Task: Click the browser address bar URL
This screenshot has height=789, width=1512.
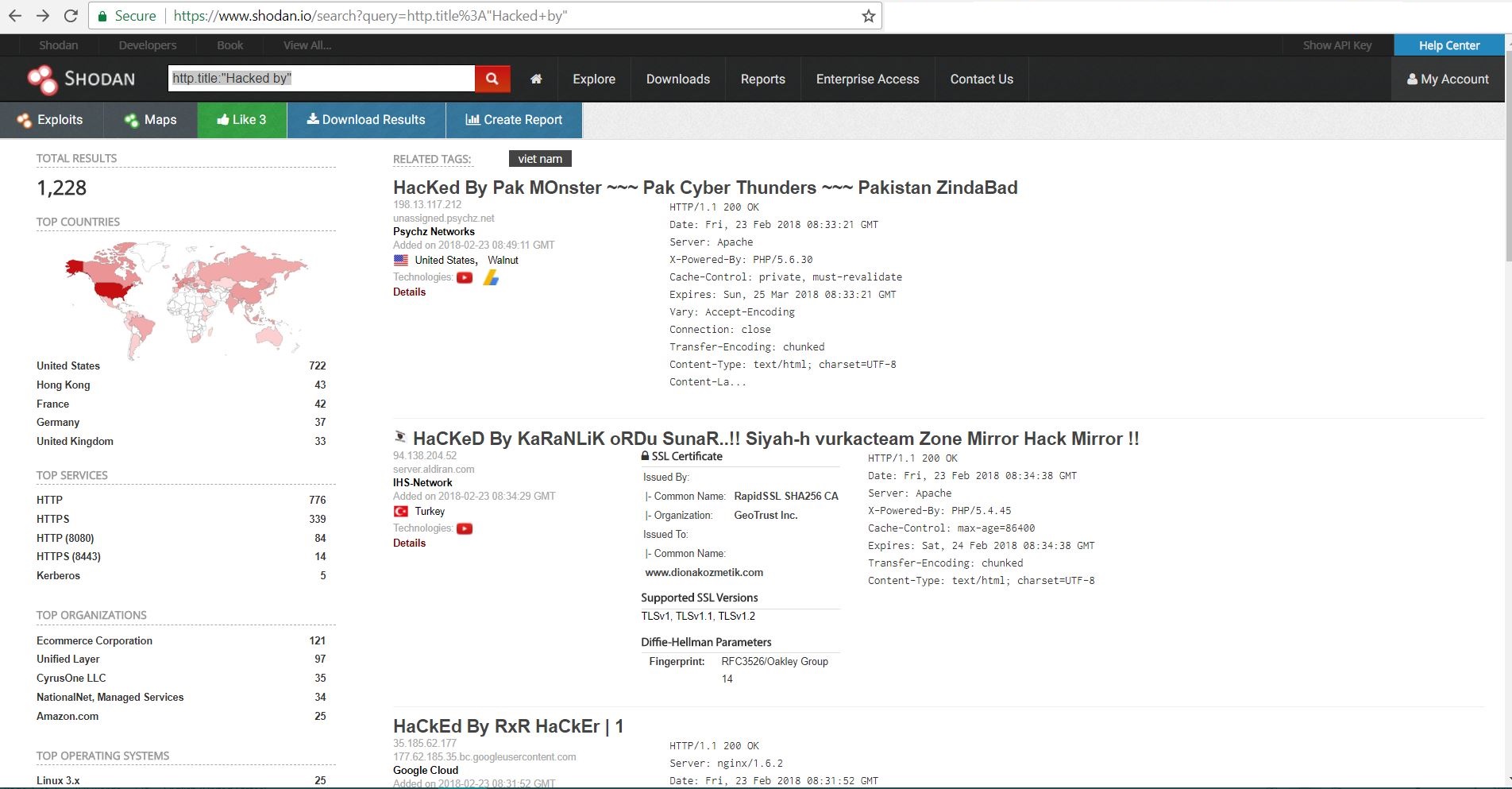Action: click(370, 16)
